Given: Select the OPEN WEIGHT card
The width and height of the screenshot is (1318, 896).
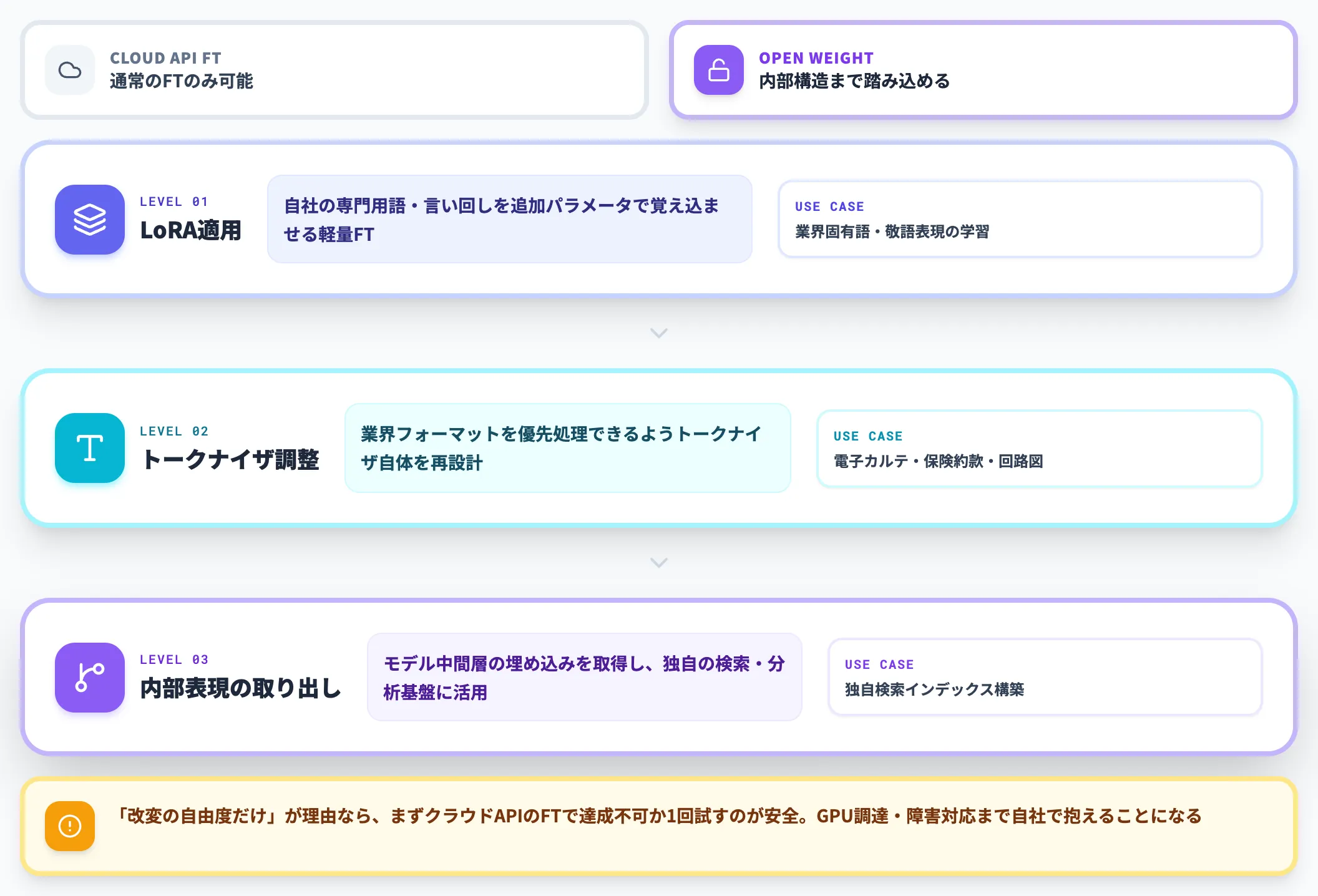Looking at the screenshot, I should click(x=984, y=70).
